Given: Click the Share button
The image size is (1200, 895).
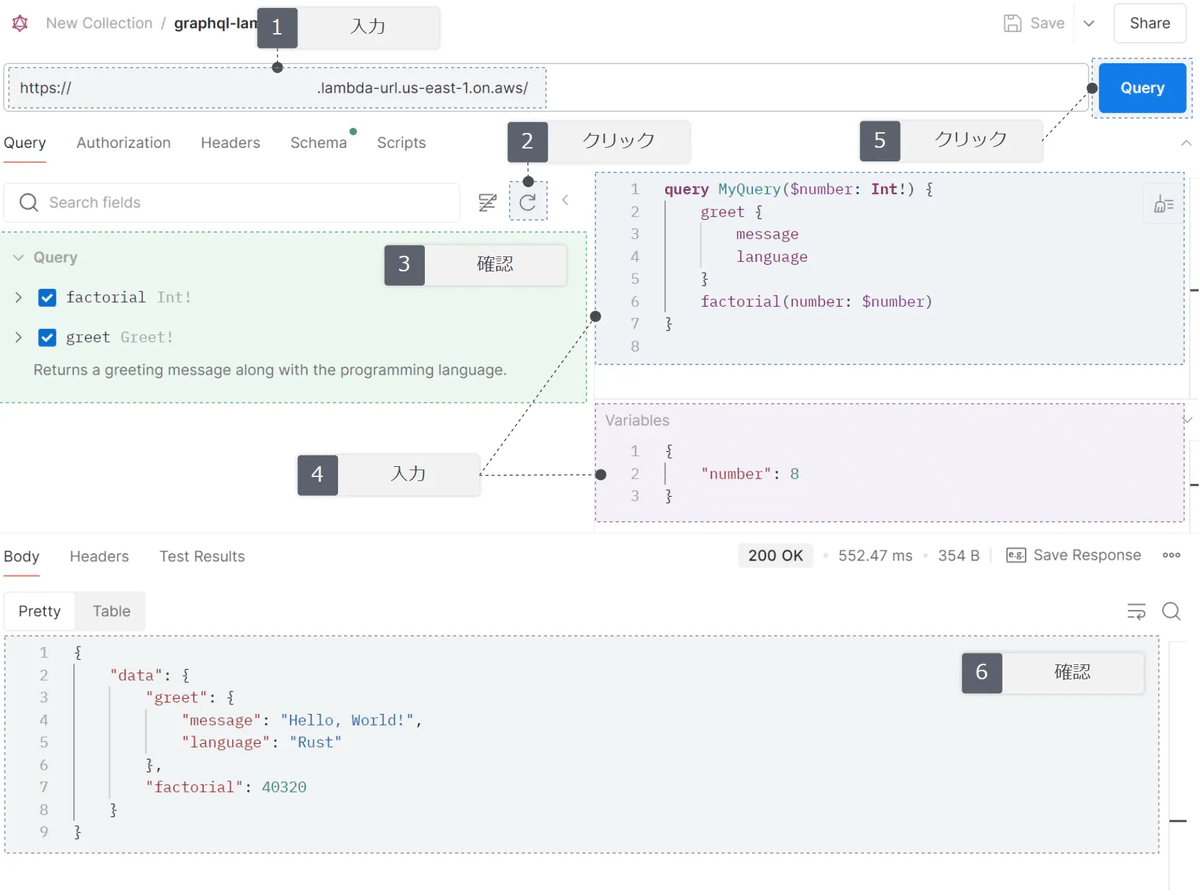Looking at the screenshot, I should pyautogui.click(x=1149, y=22).
